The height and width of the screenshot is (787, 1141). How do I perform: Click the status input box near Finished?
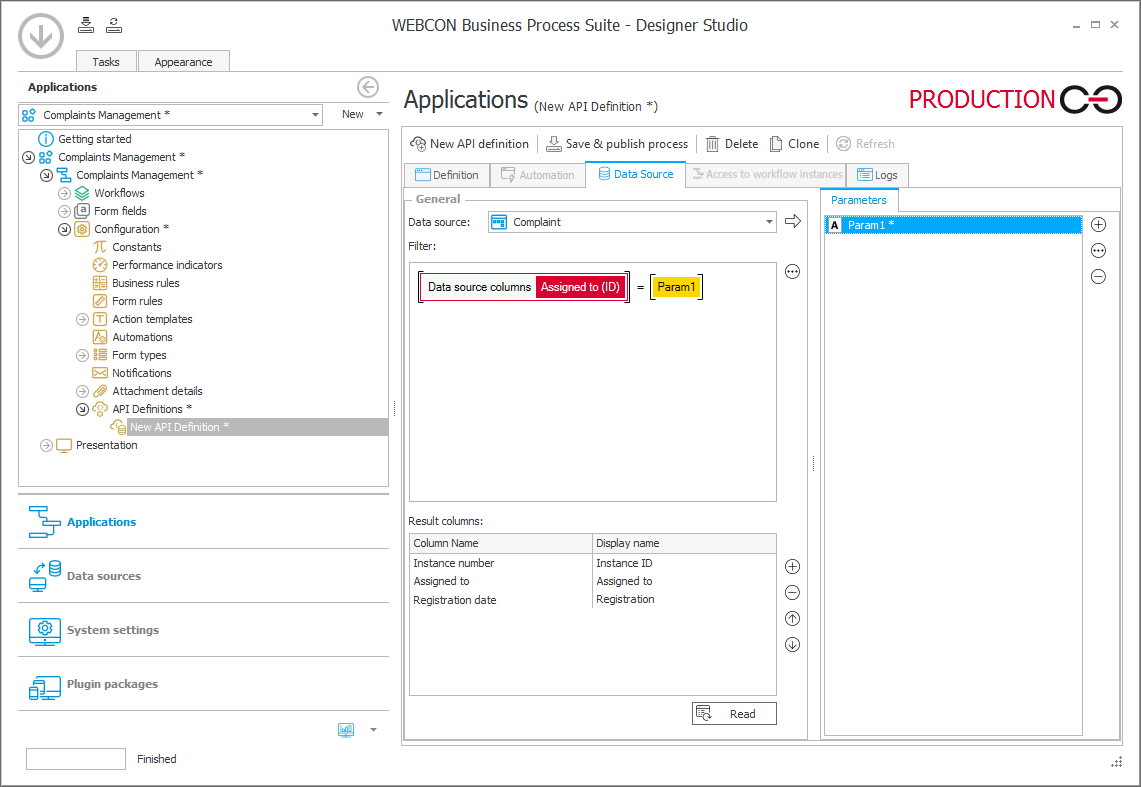pyautogui.click(x=76, y=759)
